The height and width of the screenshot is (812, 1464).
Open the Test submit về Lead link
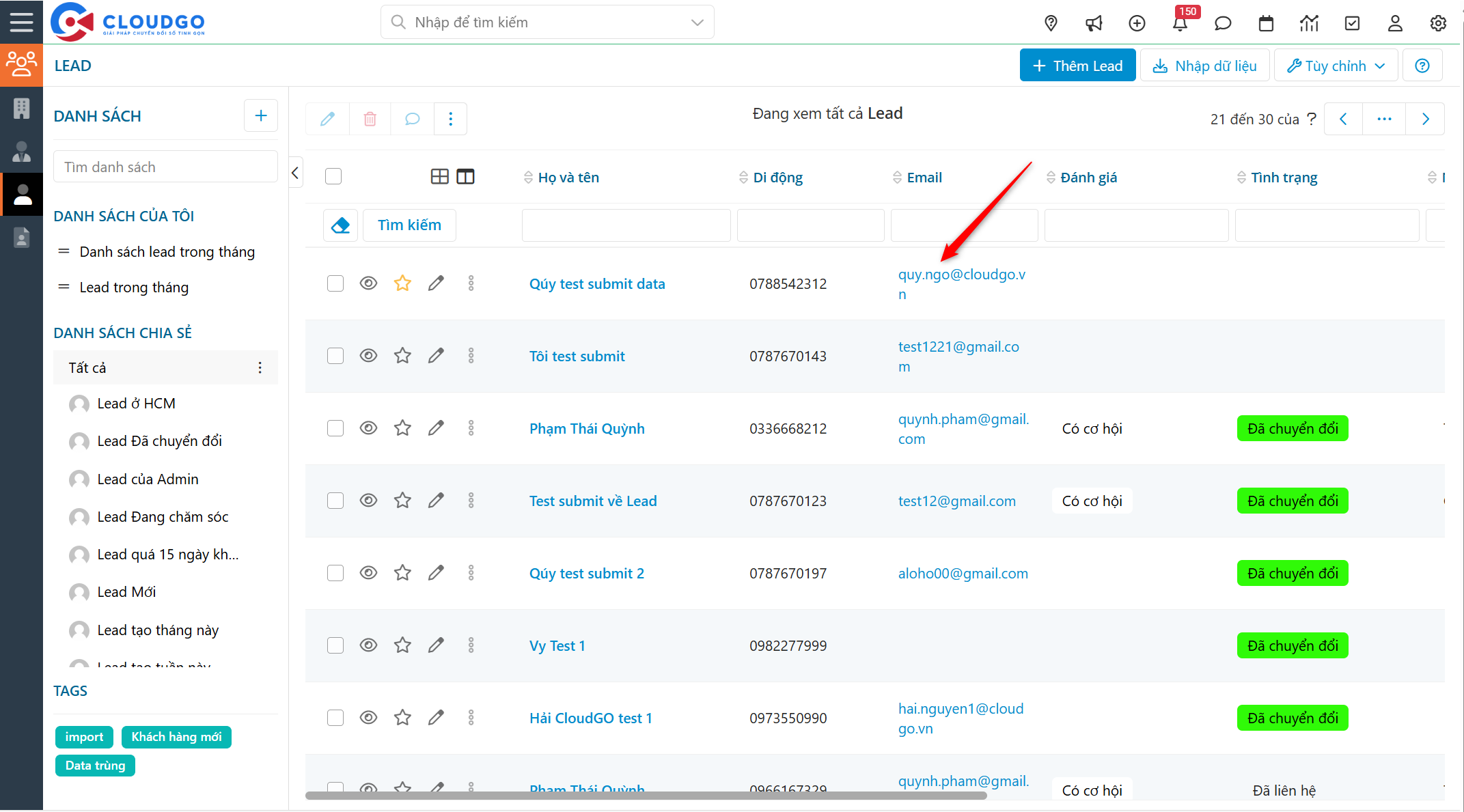click(592, 501)
